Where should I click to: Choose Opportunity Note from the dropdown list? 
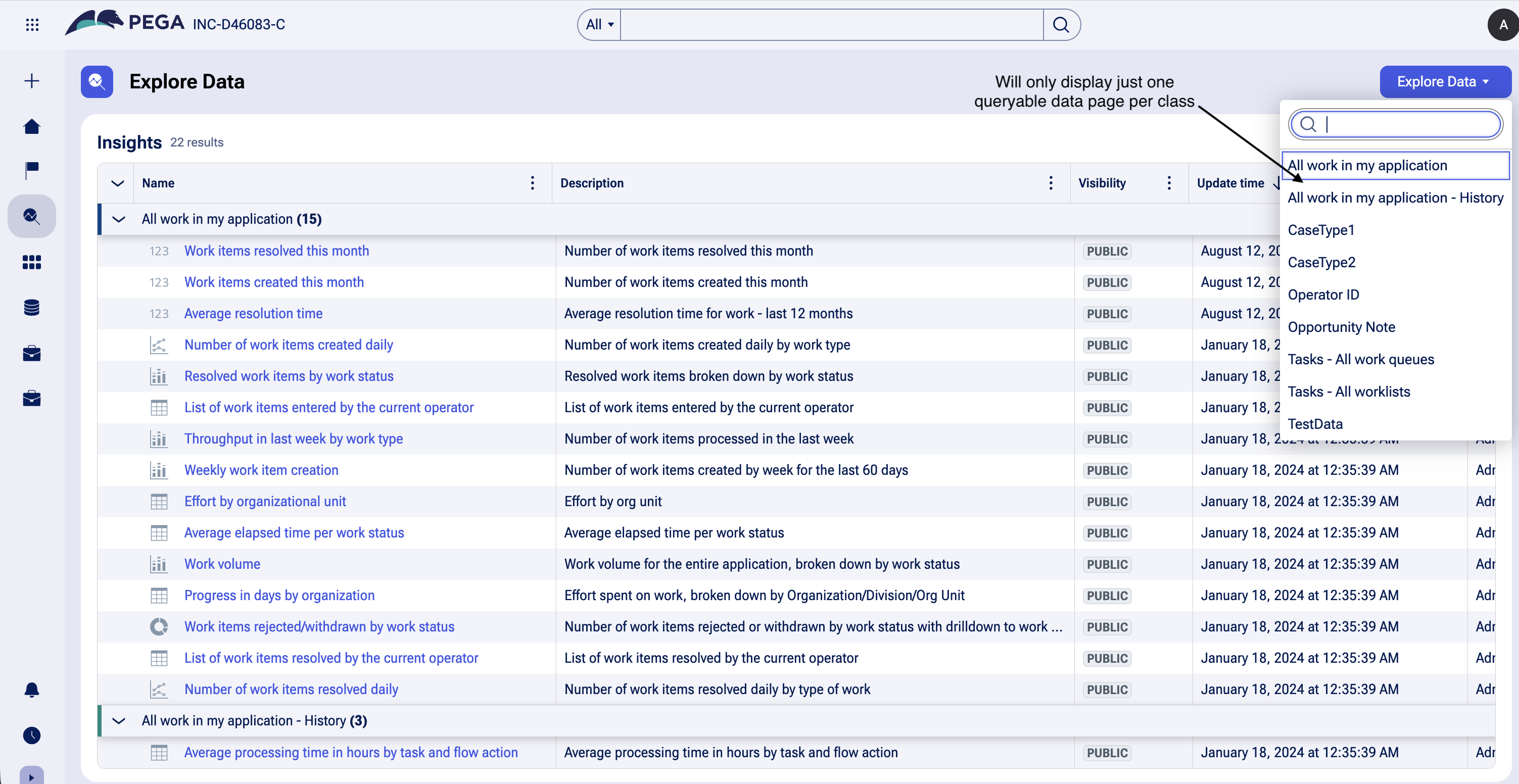(x=1395, y=327)
